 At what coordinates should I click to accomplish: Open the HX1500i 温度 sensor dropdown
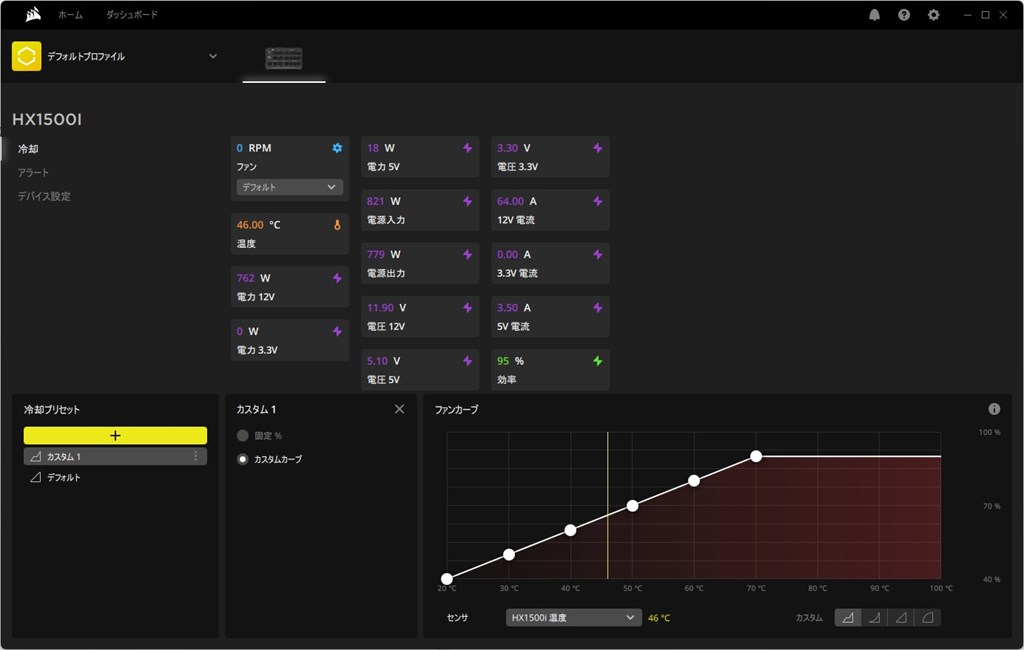[x=573, y=617]
